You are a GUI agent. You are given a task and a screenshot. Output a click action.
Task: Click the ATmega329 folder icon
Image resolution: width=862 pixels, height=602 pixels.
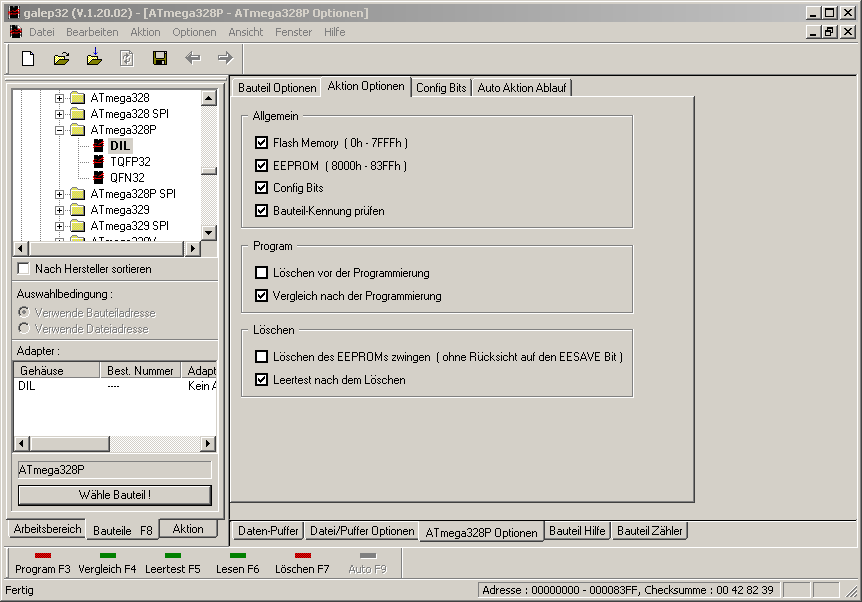click(78, 210)
